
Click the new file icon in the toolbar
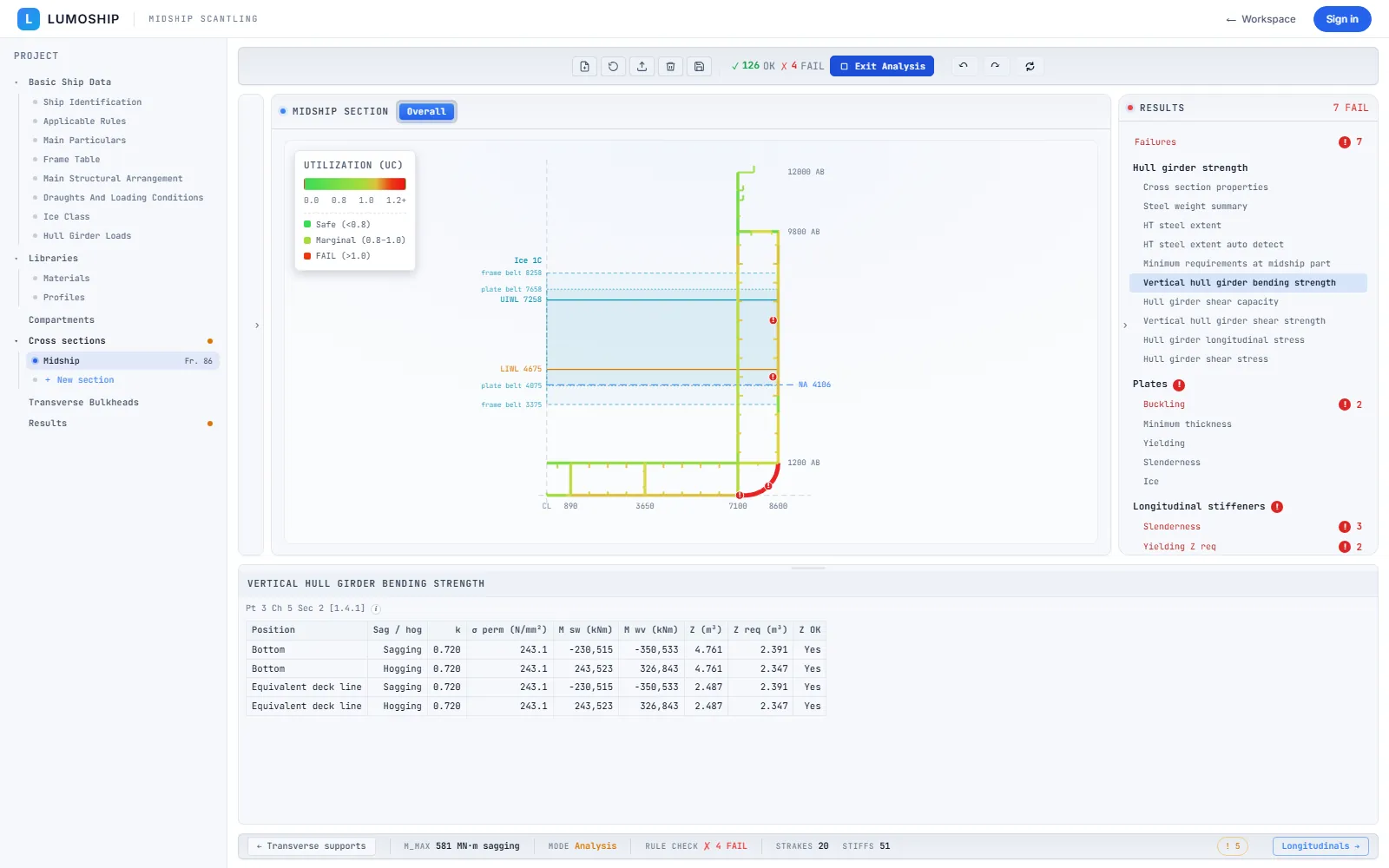click(584, 66)
